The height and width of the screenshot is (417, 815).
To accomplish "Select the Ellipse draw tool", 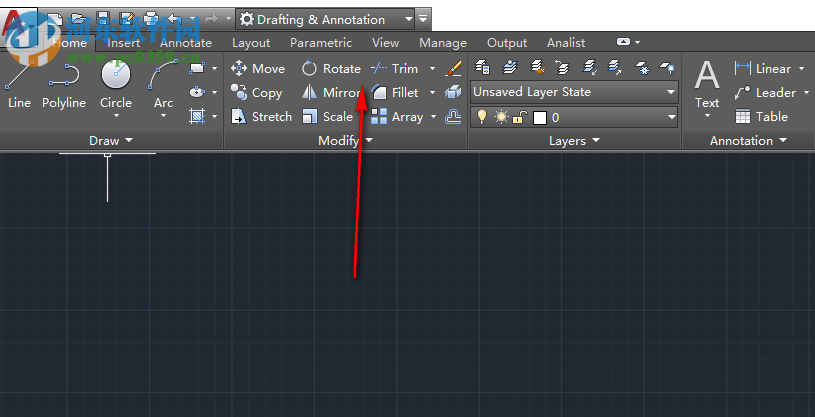I will (x=197, y=92).
